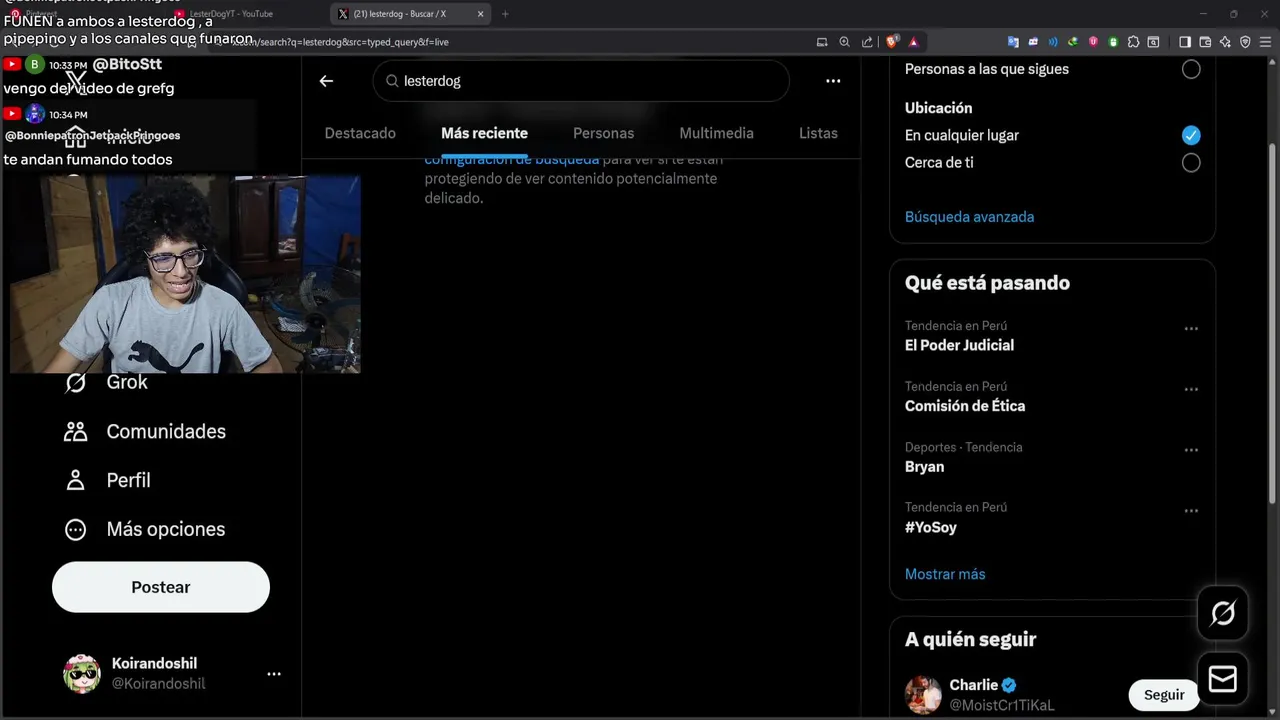Open options for #YoSoy trend
Screen dimensions: 1280x720
[x=1191, y=511]
